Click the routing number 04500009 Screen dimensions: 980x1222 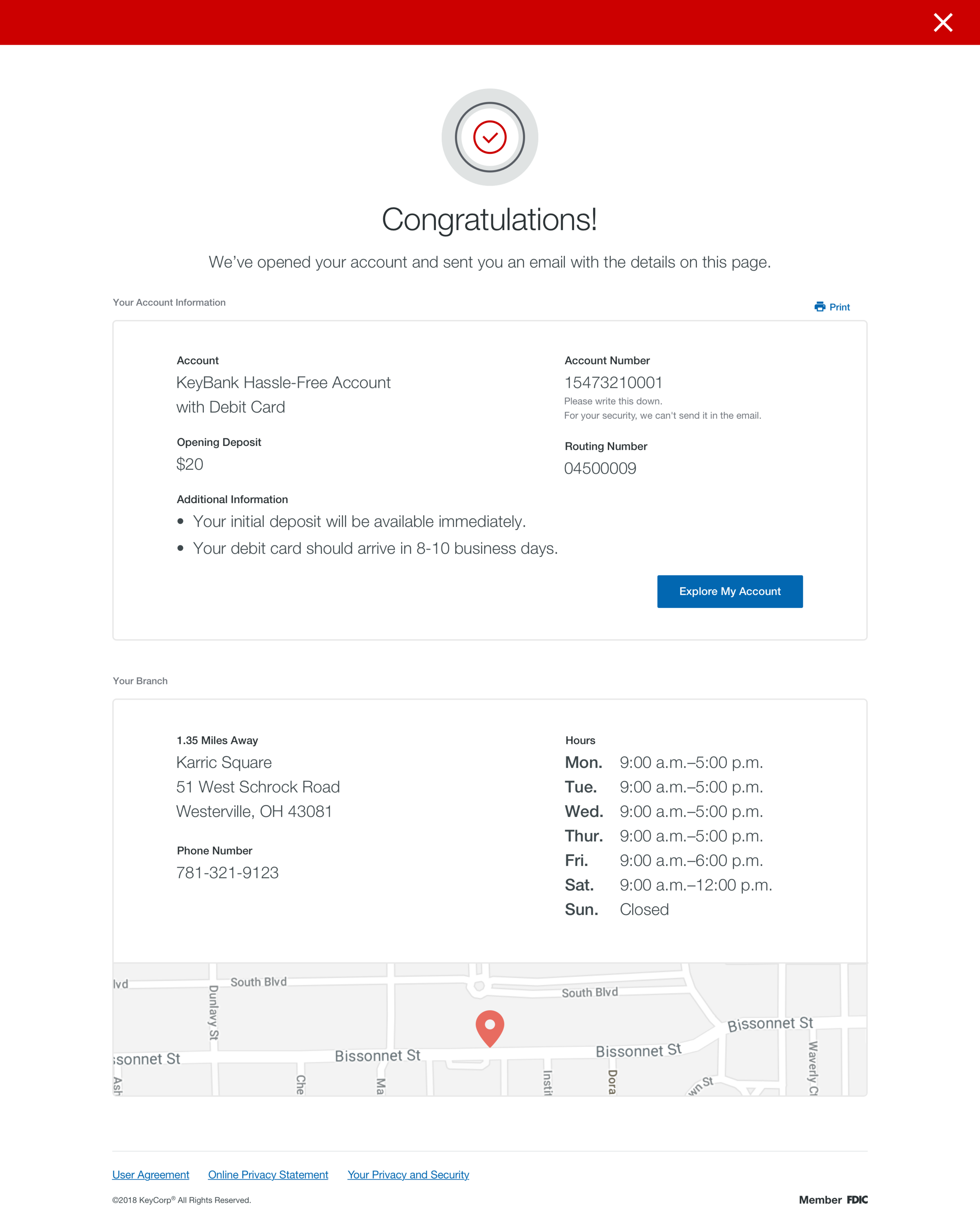[600, 468]
